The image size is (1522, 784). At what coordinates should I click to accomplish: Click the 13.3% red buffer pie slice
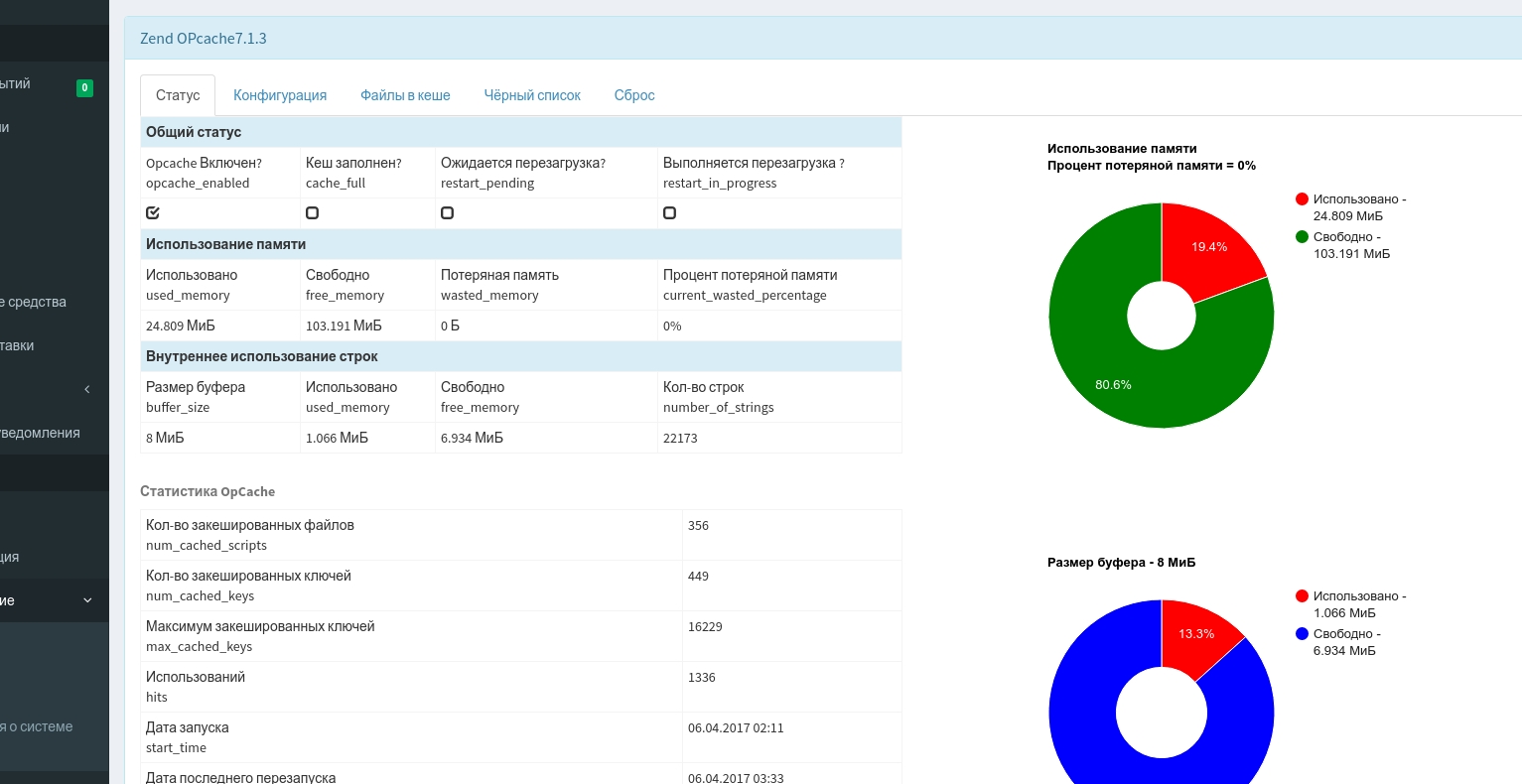point(1196,633)
